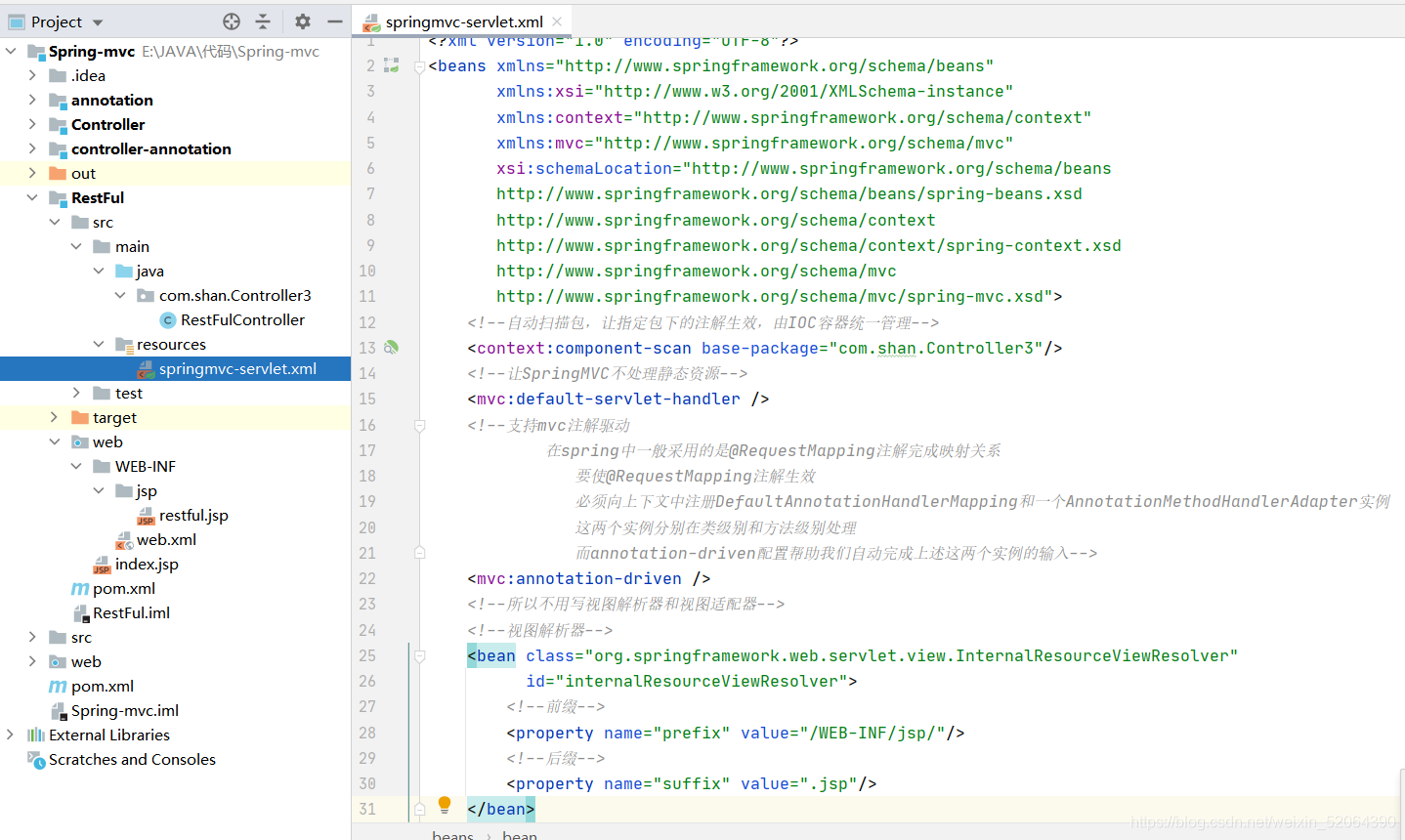Click gutter bean icon on line 2

coord(391,65)
